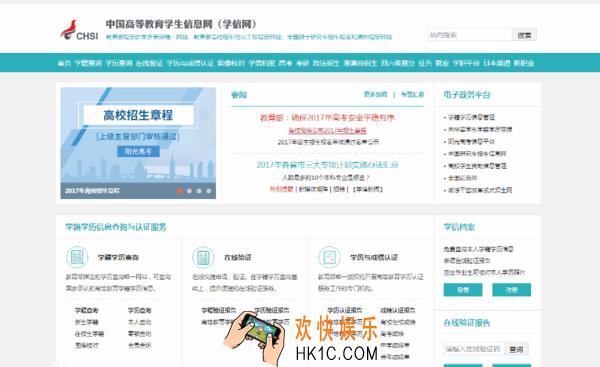Viewport: 600px width, 367px height.
Task: Open 学历查询 in the navigation bar
Action: coord(119,63)
